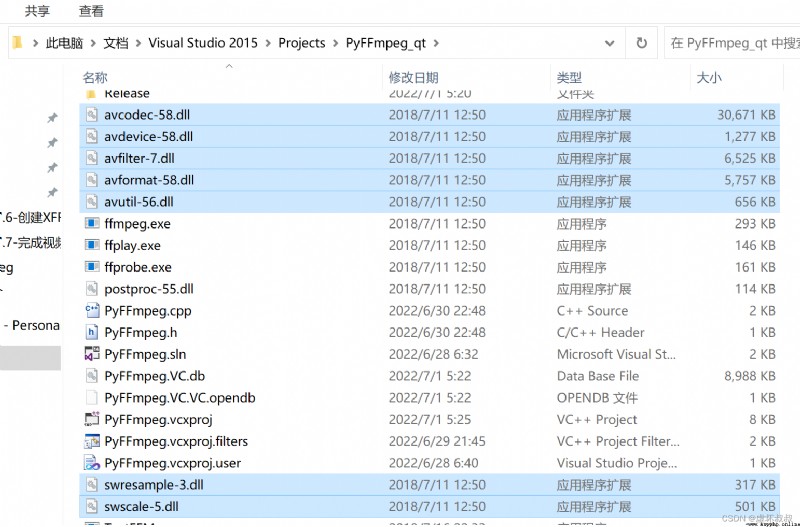This screenshot has width=800, height=527.
Task: Click avcodec-58.dll file name
Action: click(147, 115)
